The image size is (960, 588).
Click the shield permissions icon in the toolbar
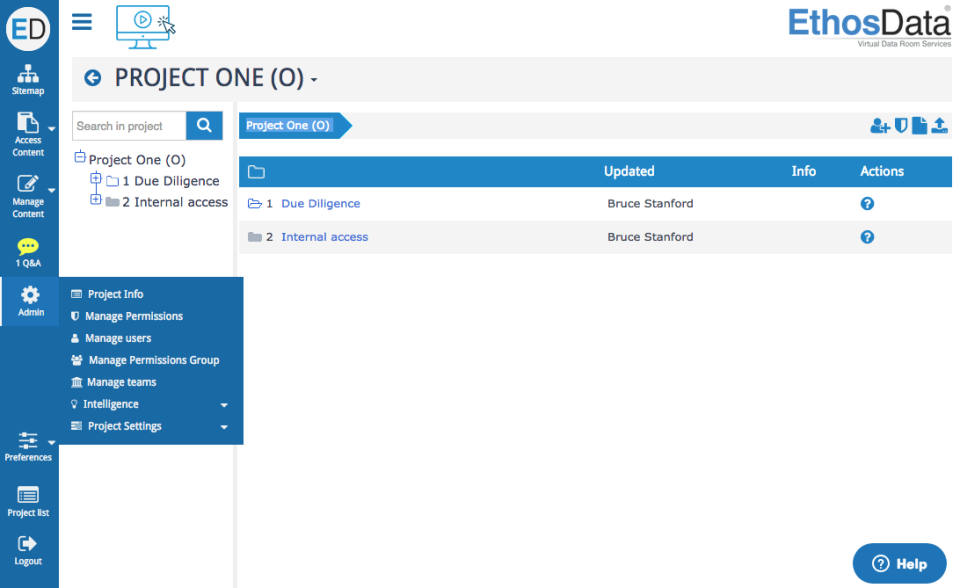coord(901,126)
